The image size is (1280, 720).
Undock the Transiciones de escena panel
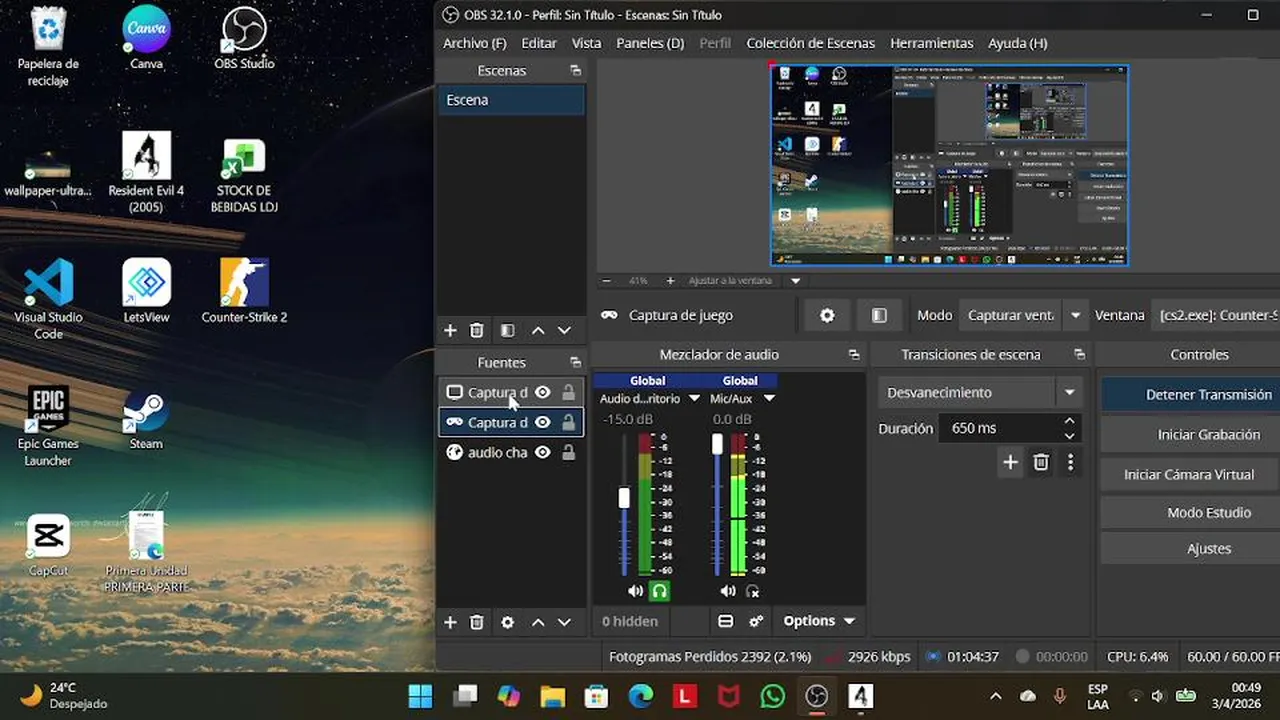(x=1079, y=354)
